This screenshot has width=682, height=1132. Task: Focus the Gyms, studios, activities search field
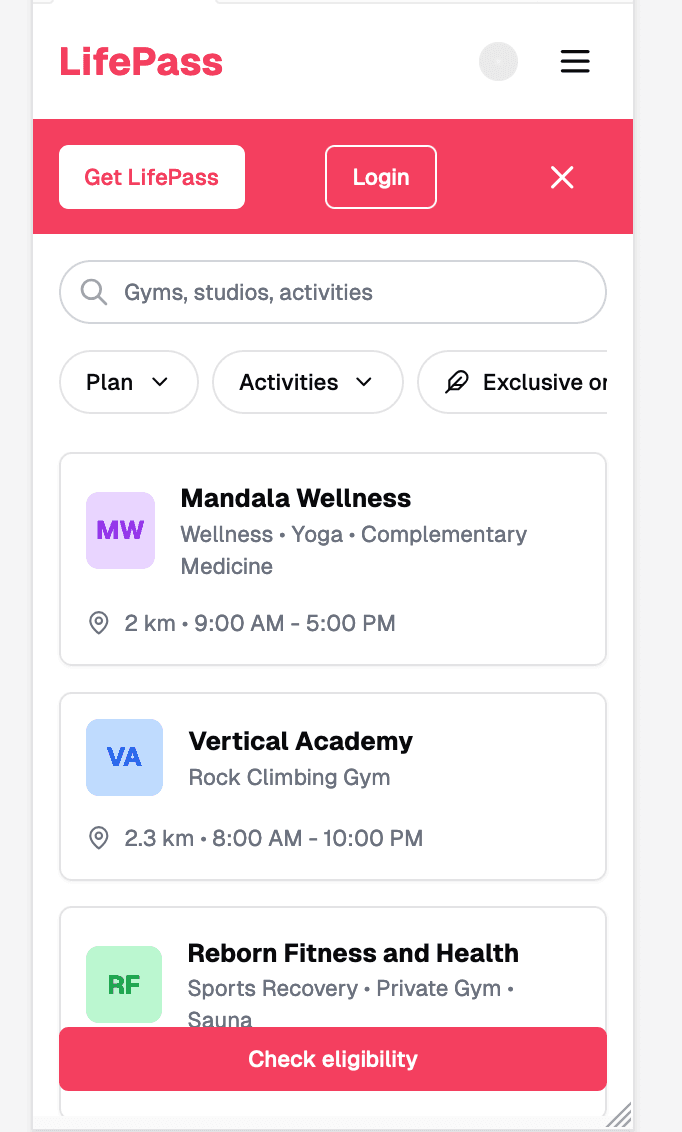(333, 292)
